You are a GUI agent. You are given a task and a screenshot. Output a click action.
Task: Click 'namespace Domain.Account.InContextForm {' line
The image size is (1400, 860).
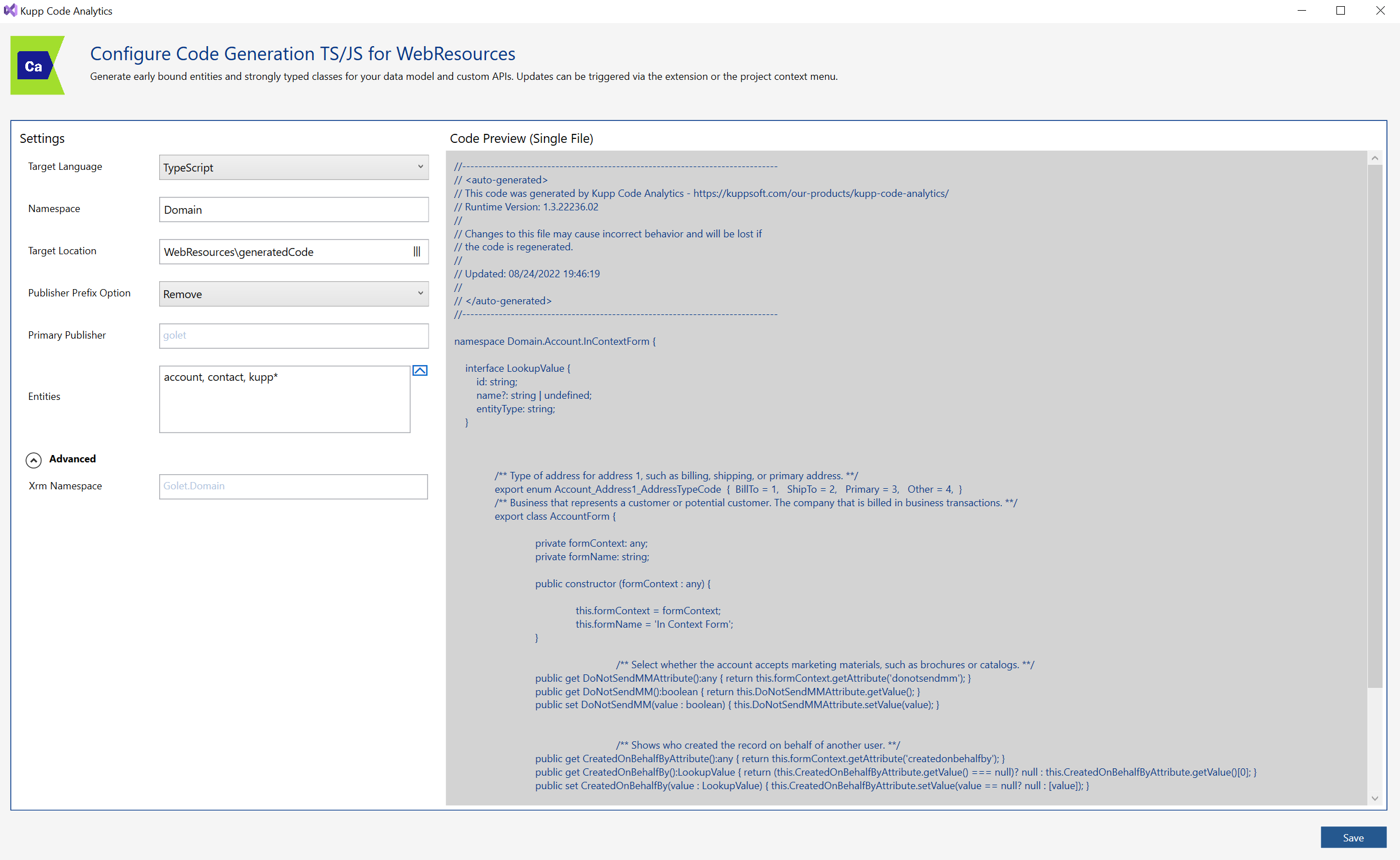(555, 341)
